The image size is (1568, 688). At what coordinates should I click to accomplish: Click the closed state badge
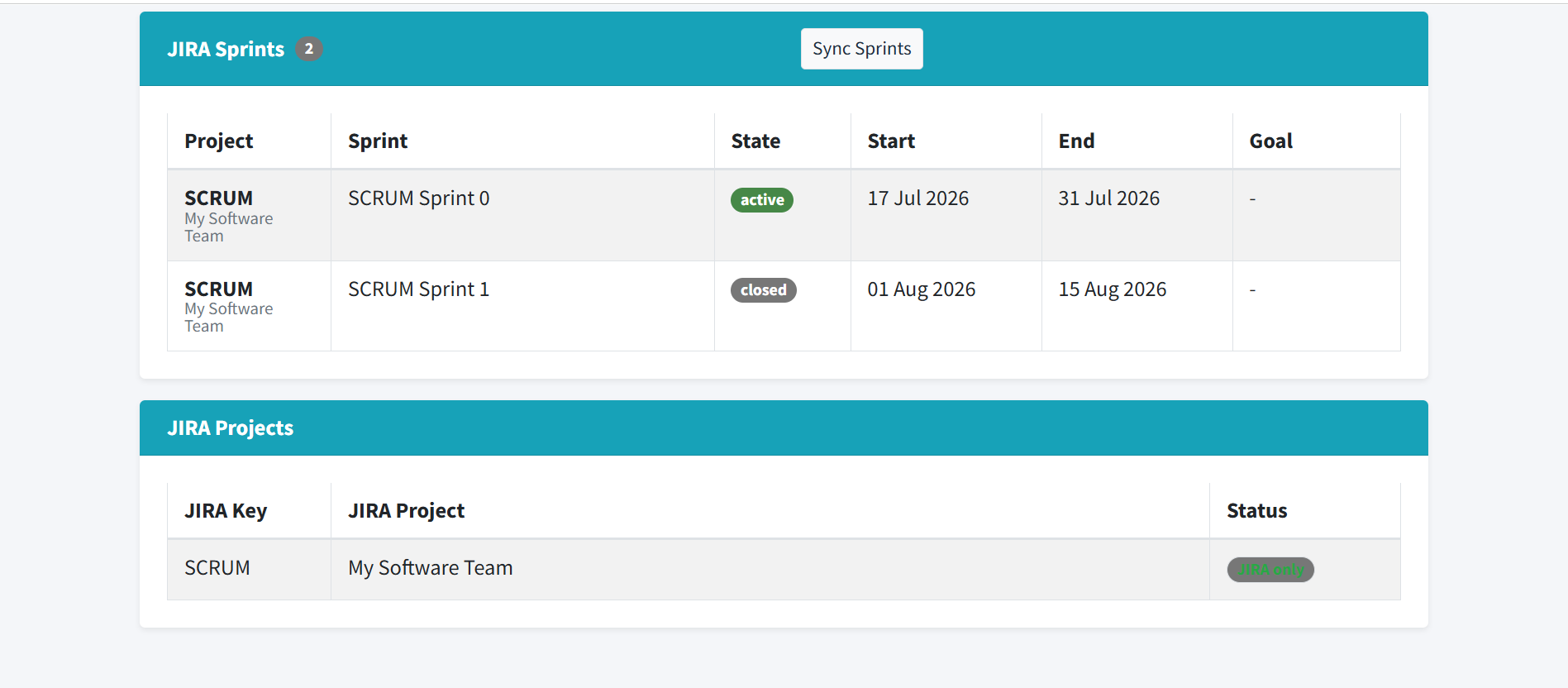(x=764, y=290)
